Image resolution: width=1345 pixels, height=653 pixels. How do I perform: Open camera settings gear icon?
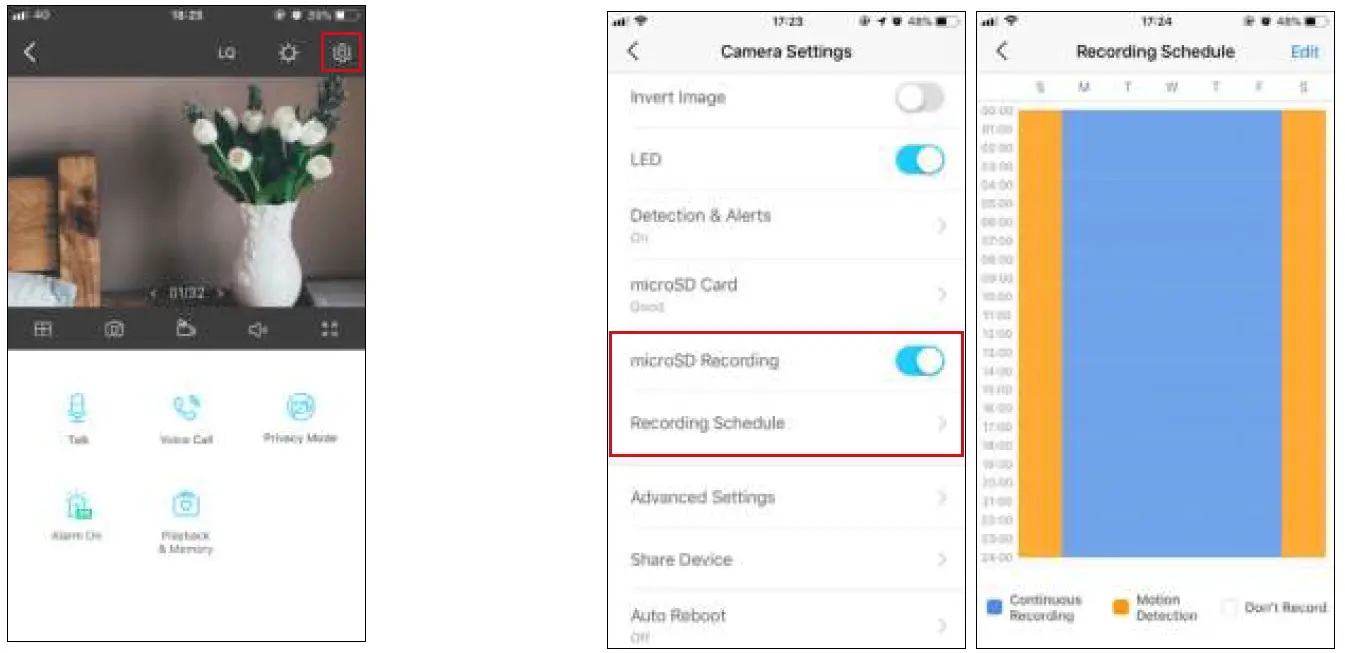pyautogui.click(x=342, y=53)
